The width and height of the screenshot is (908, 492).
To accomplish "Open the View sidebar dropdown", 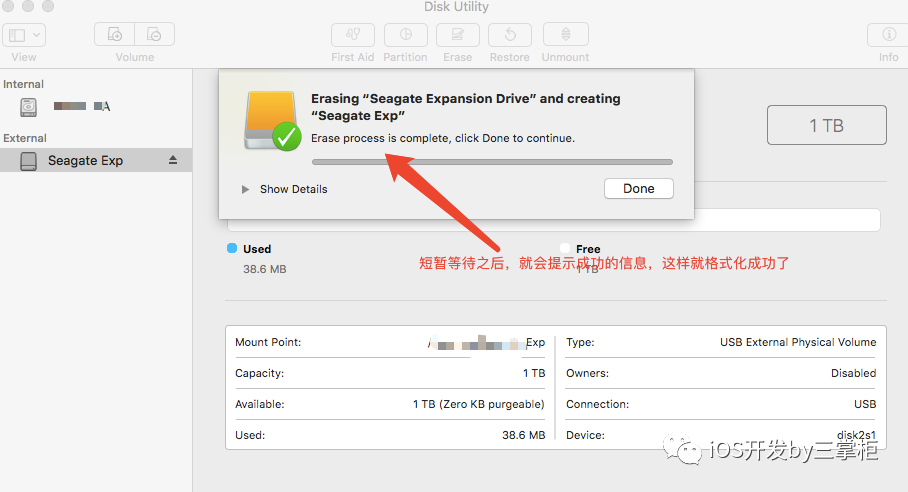I will tap(24, 35).
